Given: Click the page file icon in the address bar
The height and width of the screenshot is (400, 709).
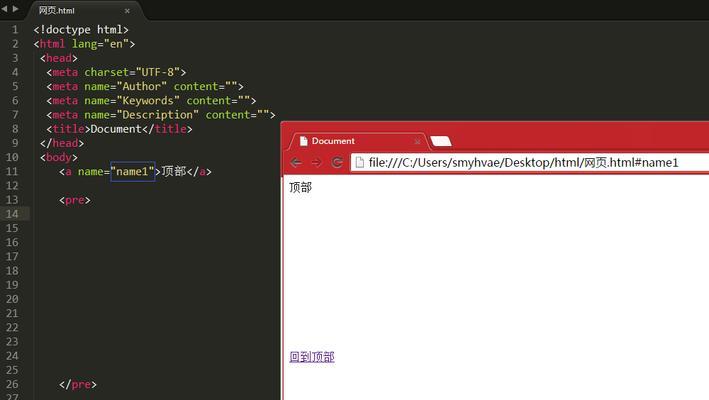Looking at the screenshot, I should click(x=359, y=162).
